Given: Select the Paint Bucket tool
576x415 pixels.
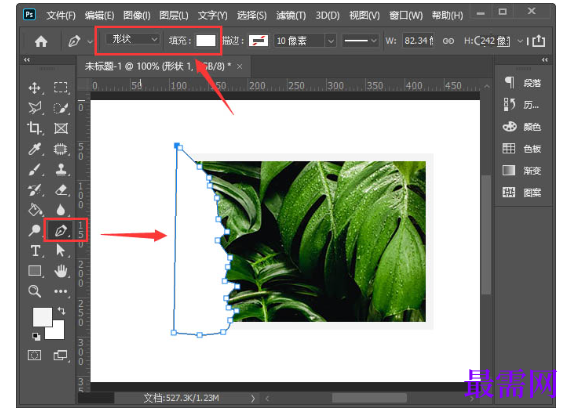Looking at the screenshot, I should [35, 210].
